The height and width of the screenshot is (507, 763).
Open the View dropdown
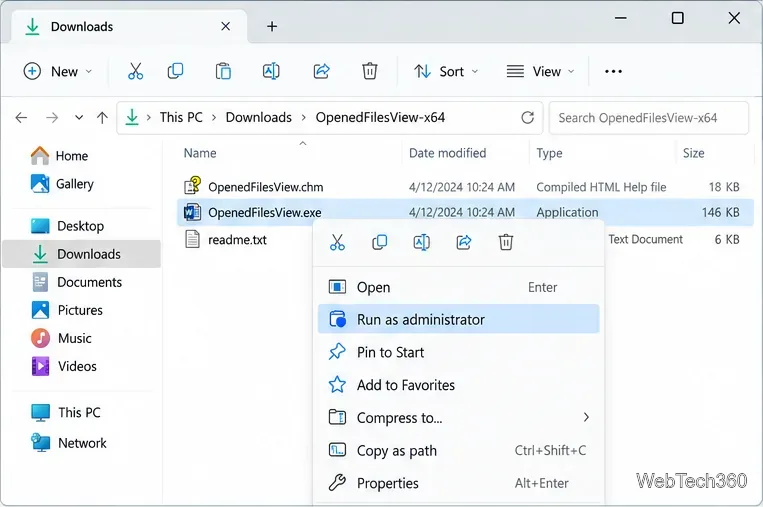(541, 72)
